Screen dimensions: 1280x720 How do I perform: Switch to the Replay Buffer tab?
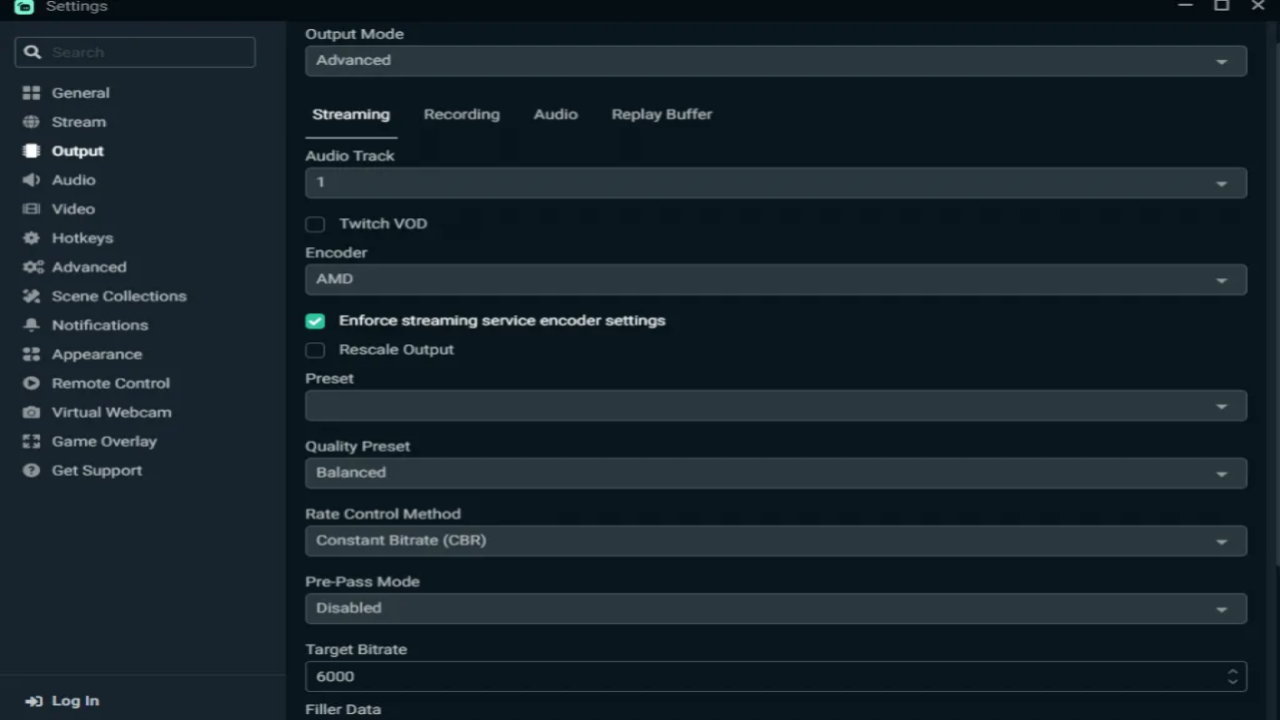click(x=662, y=114)
